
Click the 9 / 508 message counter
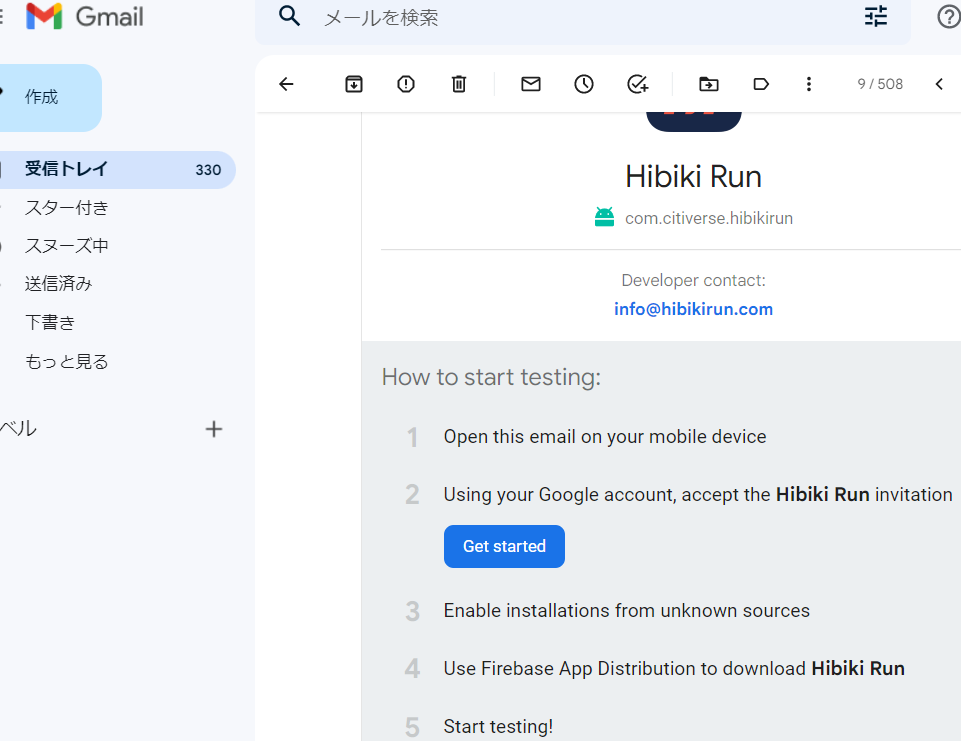(x=880, y=84)
